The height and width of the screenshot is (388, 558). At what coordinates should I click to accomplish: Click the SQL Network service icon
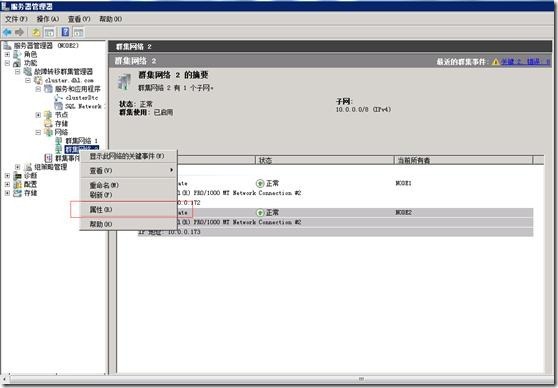click(59, 106)
